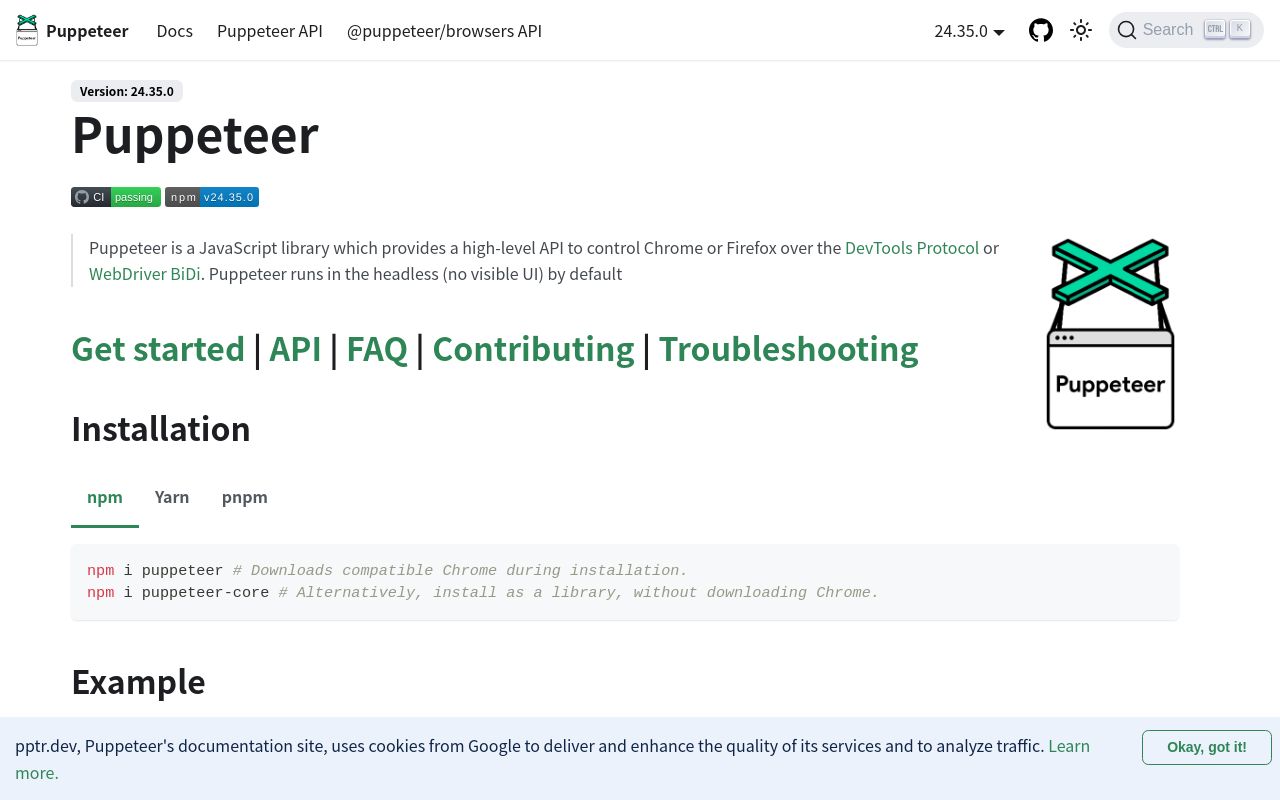This screenshot has height=800, width=1280.
Task: Open the Docs navbar item
Action: tap(174, 31)
